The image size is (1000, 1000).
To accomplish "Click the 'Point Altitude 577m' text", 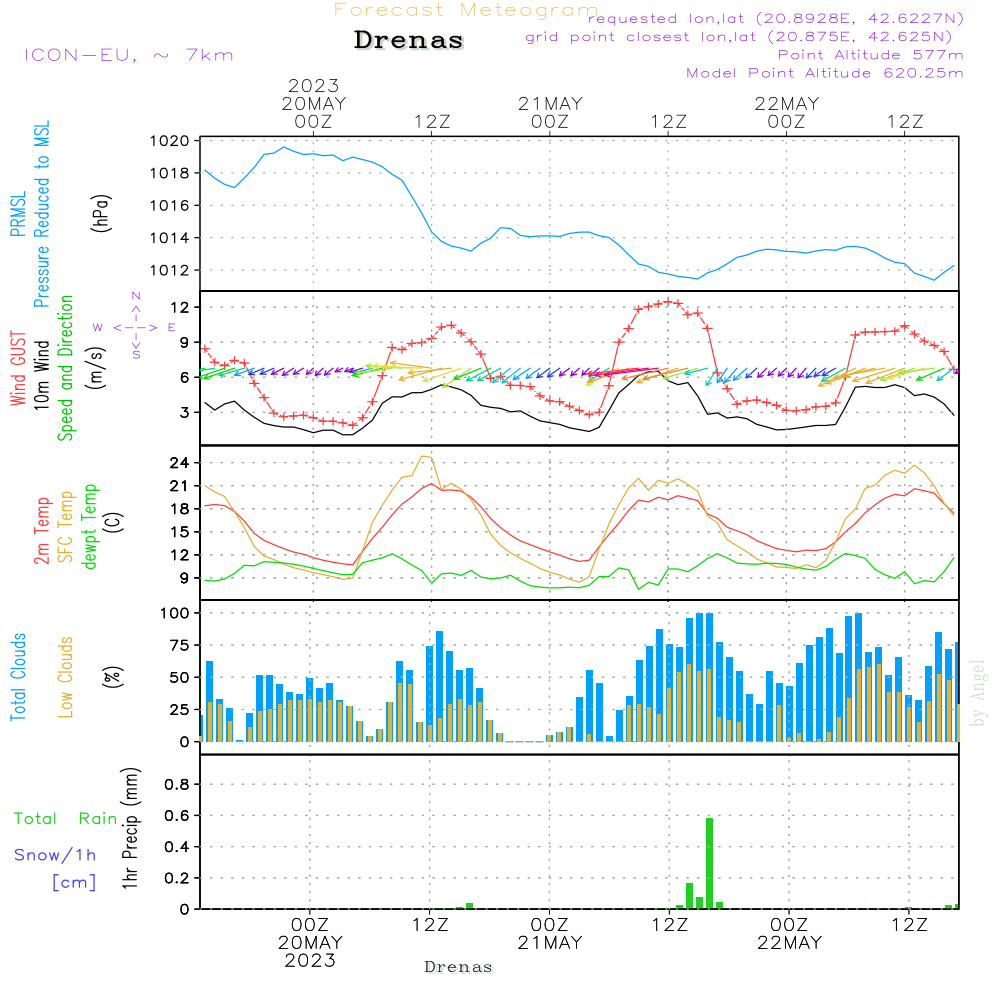I will pyautogui.click(x=870, y=55).
